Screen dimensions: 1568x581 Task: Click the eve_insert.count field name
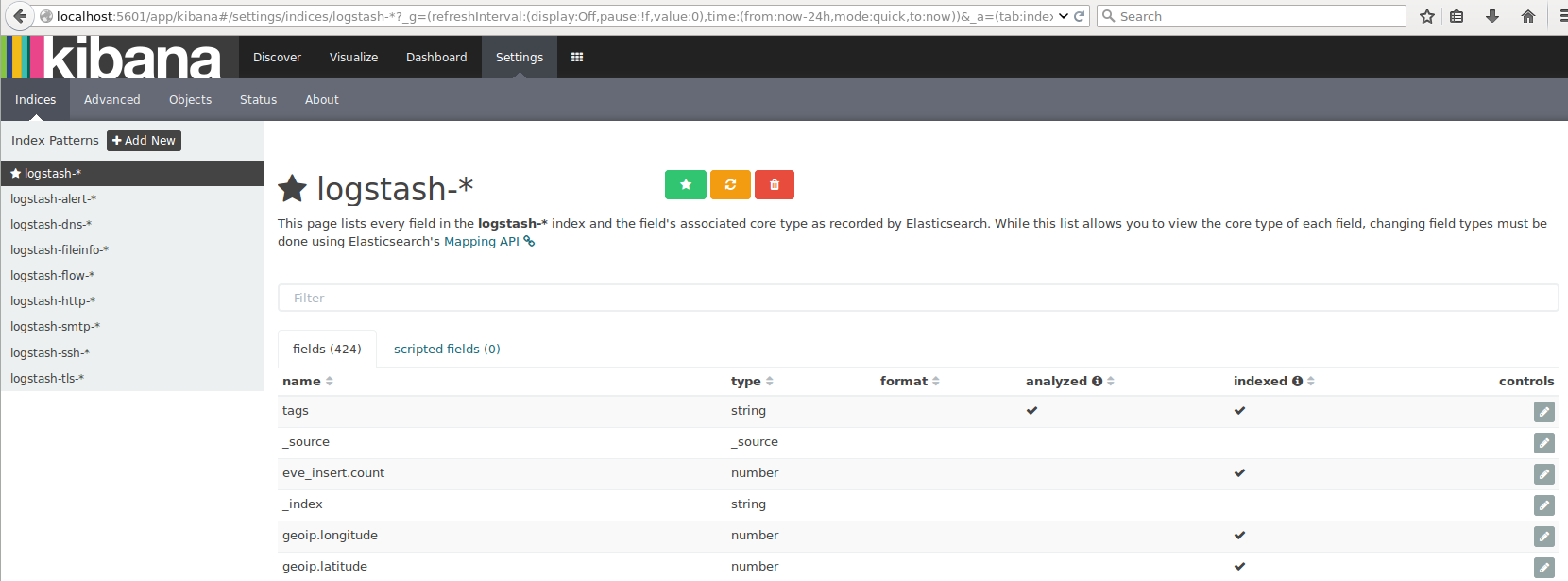coord(333,473)
